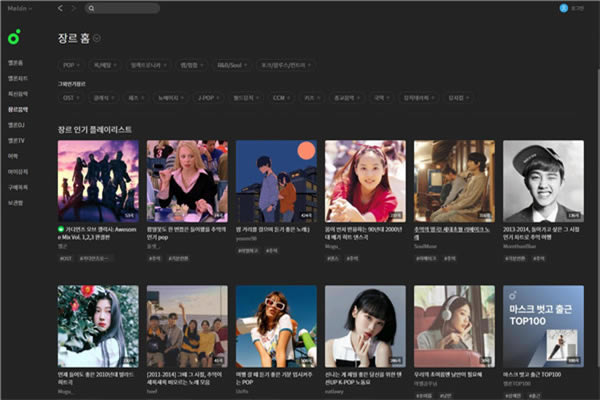Click the green Melon logo icon

point(13,37)
